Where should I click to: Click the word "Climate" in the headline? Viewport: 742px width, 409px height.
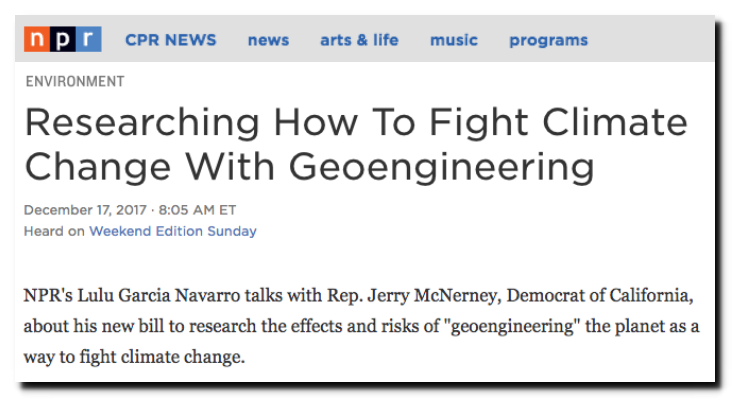615,122
